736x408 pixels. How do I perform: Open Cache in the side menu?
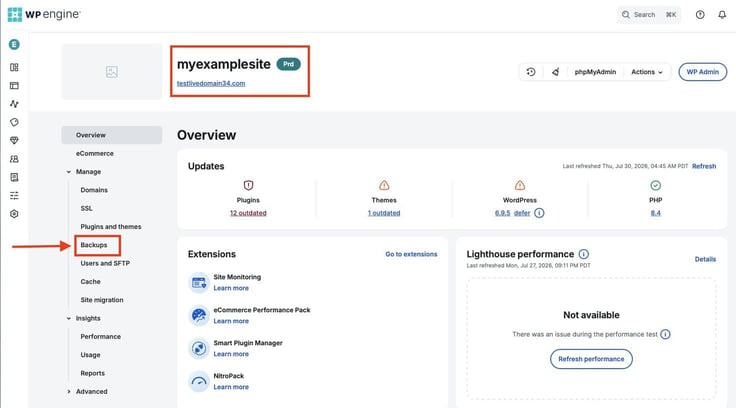[91, 282]
